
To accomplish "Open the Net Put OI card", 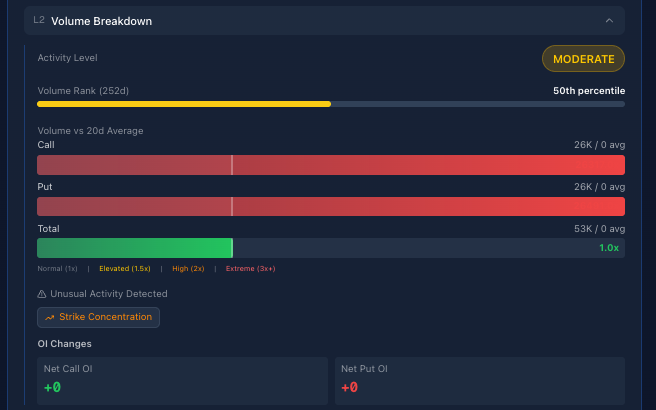I will (x=479, y=378).
